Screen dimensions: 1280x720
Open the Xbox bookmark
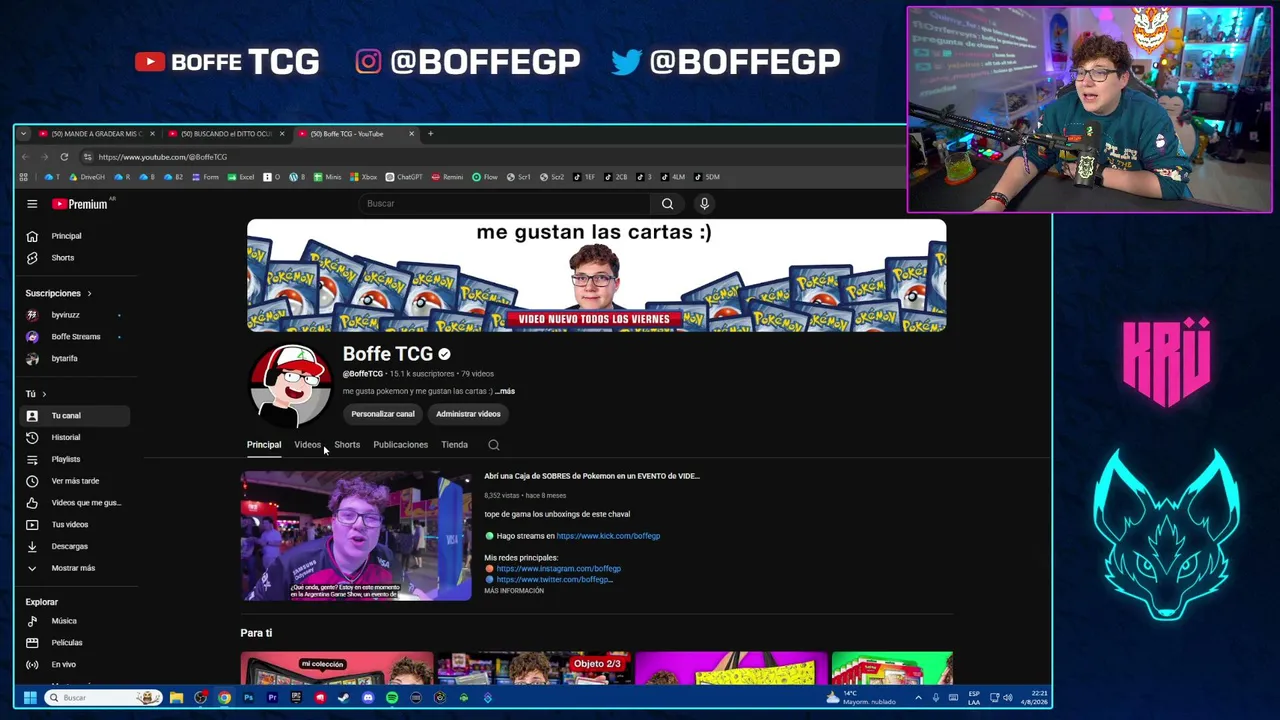363,177
